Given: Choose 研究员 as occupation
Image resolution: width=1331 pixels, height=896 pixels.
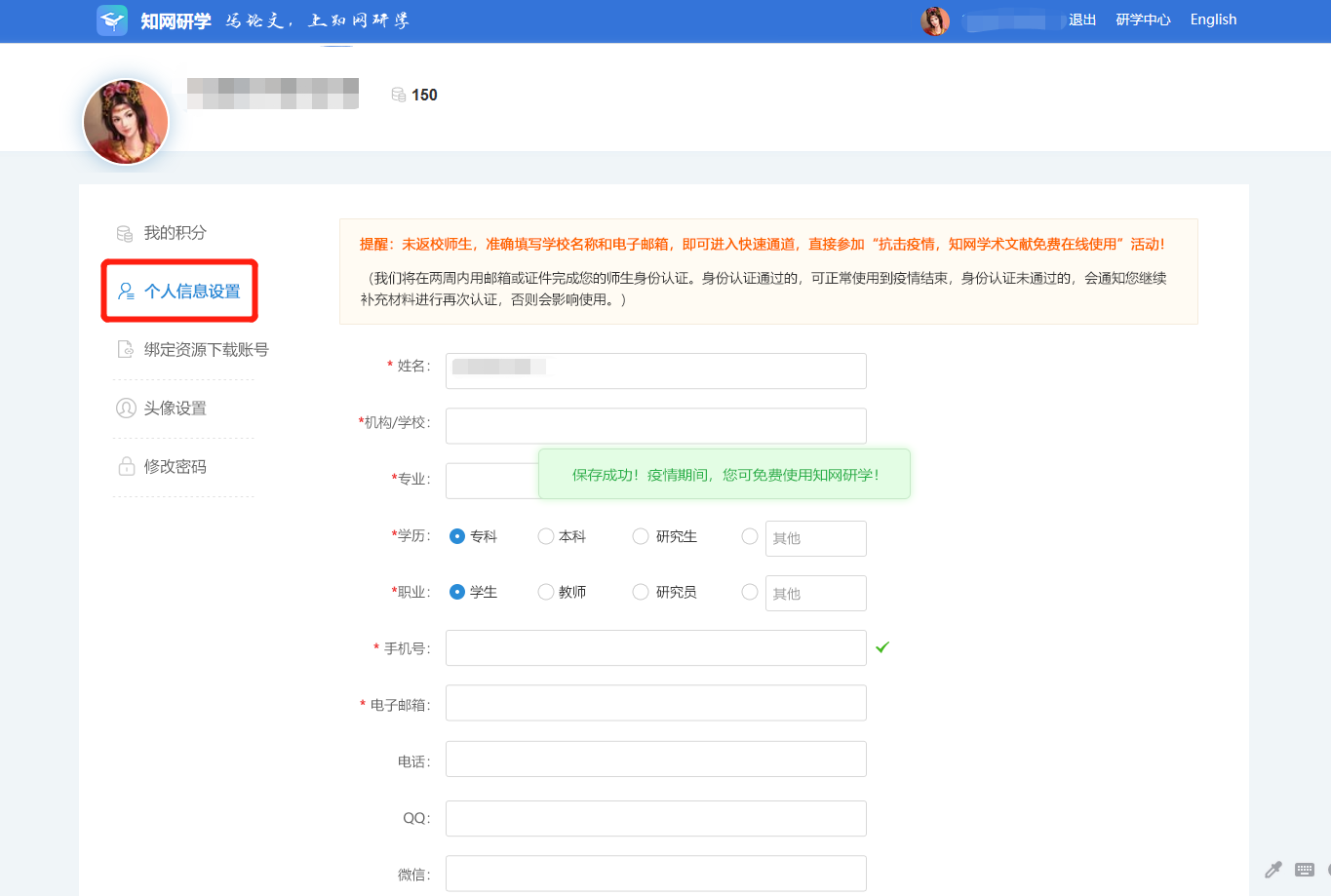Looking at the screenshot, I should [x=641, y=592].
